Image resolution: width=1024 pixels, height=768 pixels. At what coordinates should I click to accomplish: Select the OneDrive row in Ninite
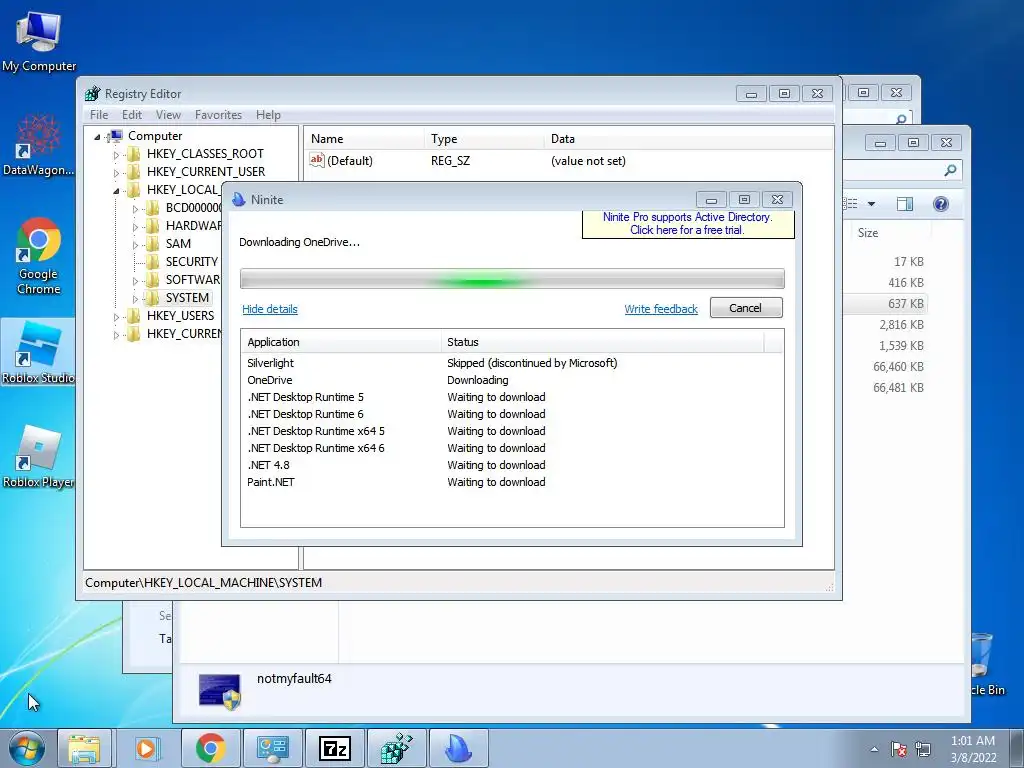[512, 380]
